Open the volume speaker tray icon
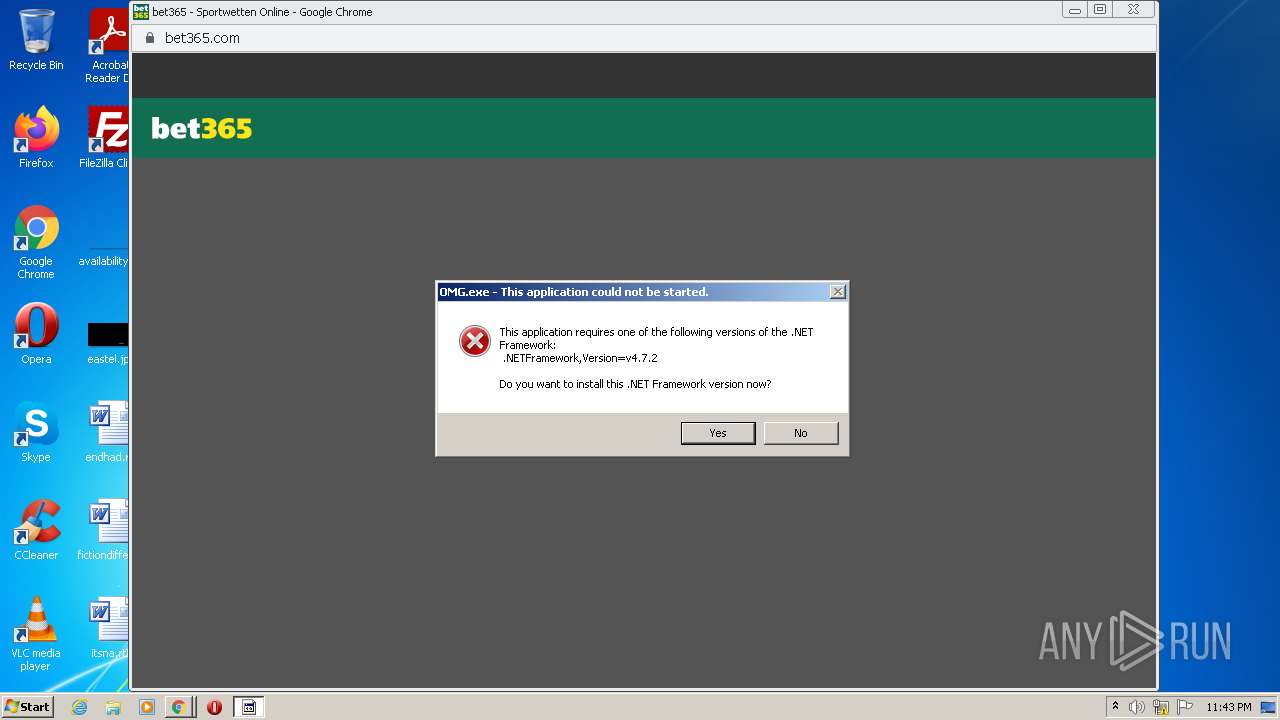 [x=1137, y=707]
